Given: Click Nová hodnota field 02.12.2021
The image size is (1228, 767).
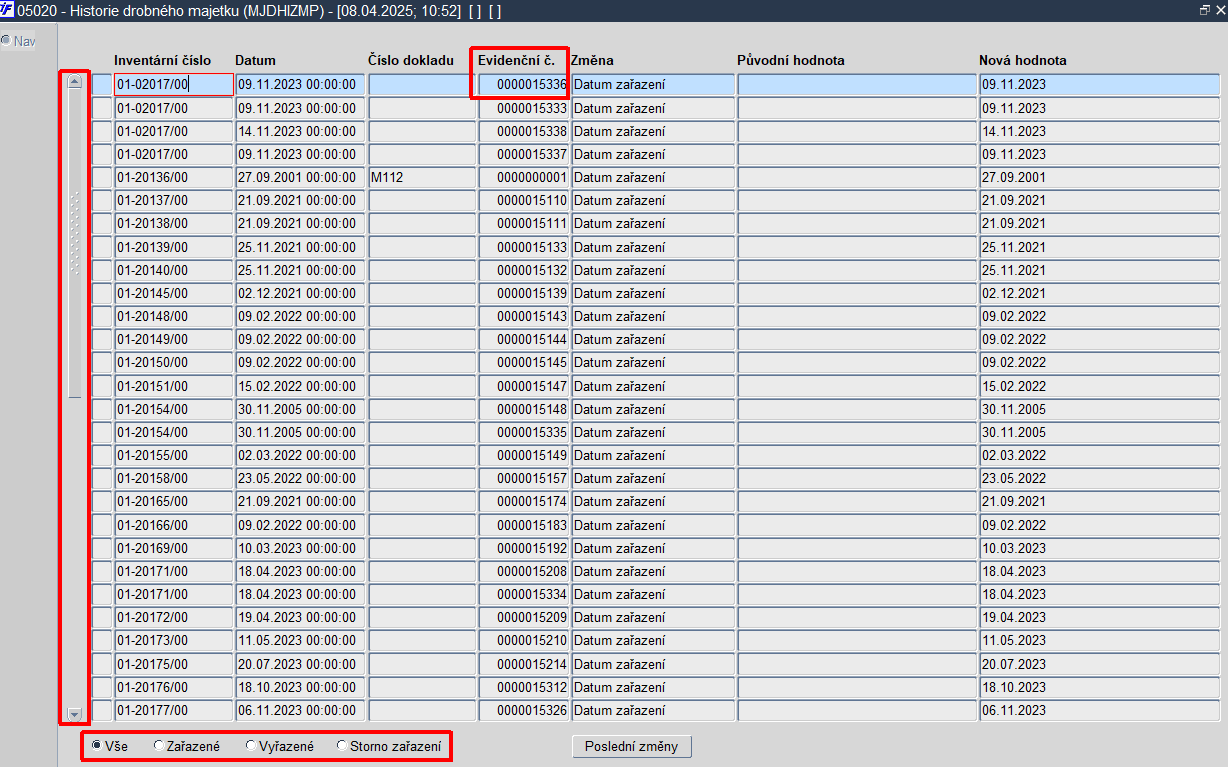Looking at the screenshot, I should click(1100, 293).
